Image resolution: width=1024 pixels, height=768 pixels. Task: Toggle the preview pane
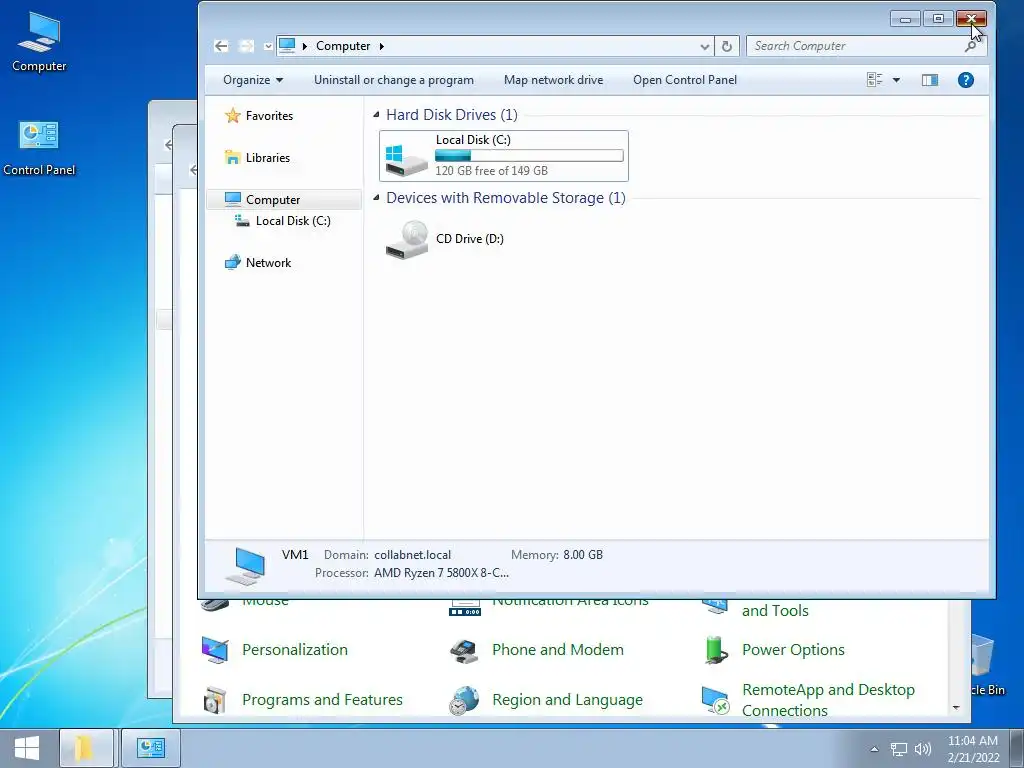click(x=929, y=80)
